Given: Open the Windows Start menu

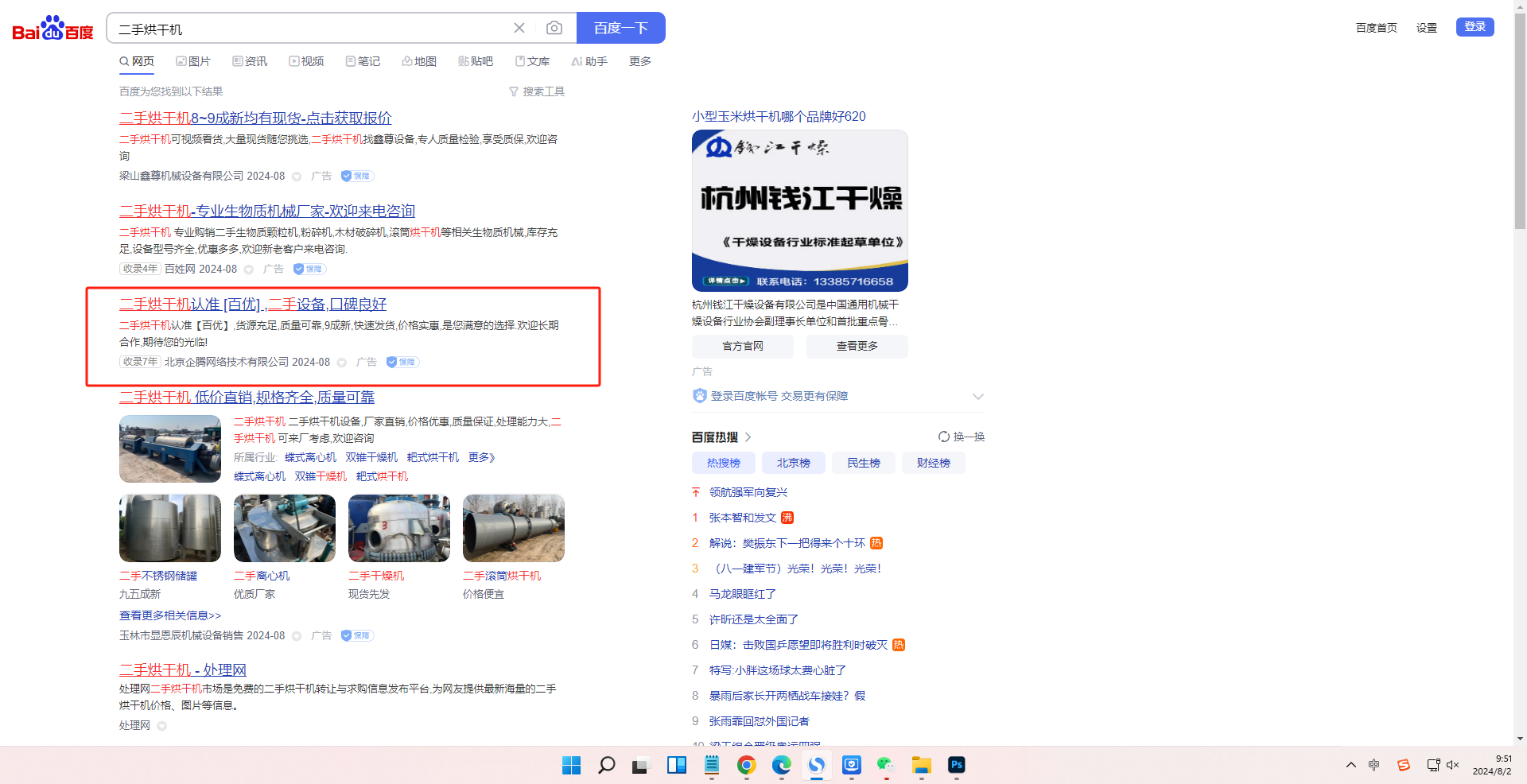Looking at the screenshot, I should pos(571,765).
